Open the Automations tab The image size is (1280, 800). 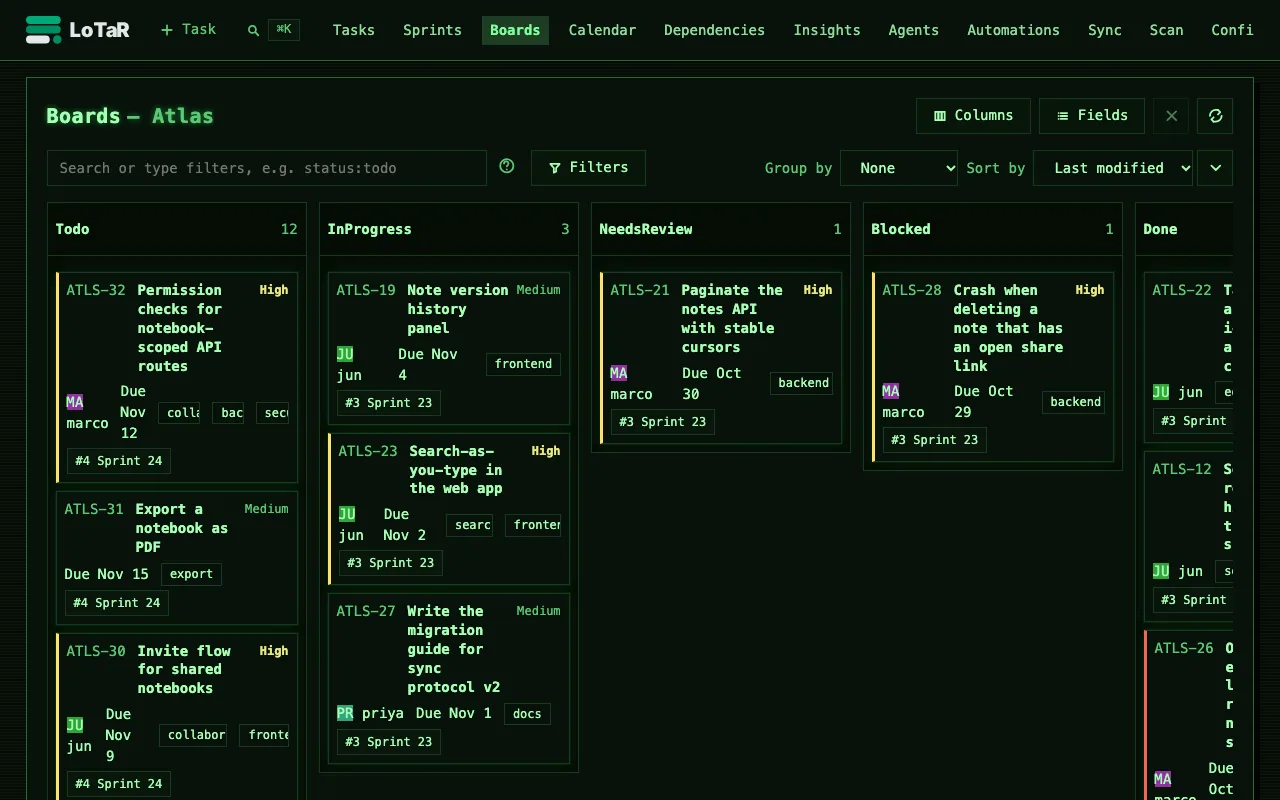[1013, 30]
